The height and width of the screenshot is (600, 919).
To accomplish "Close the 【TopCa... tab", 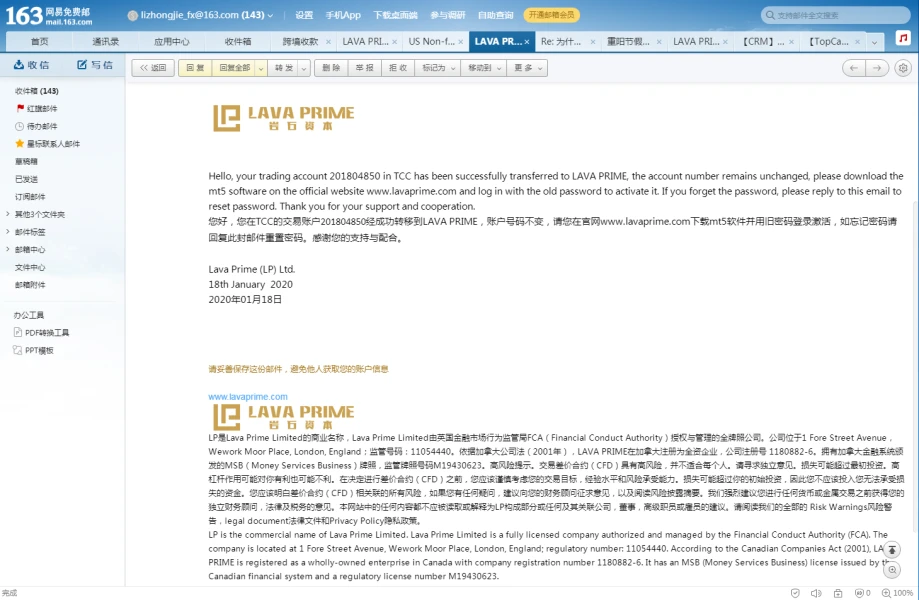I will click(857, 42).
